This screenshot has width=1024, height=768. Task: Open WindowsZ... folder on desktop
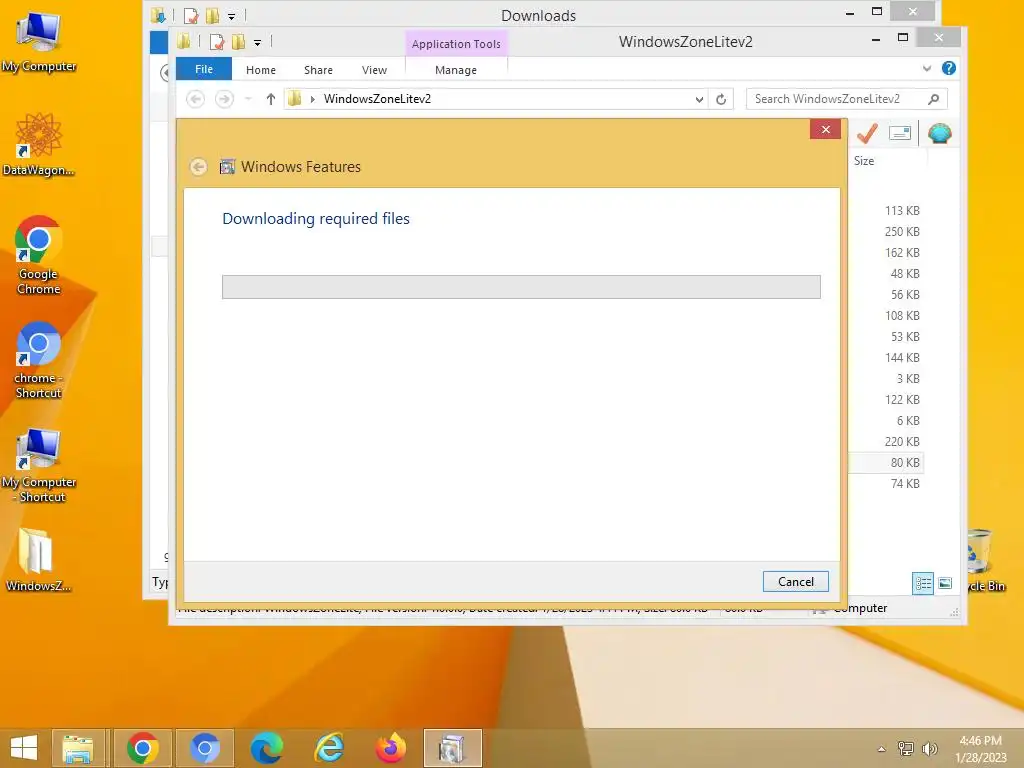coord(37,560)
